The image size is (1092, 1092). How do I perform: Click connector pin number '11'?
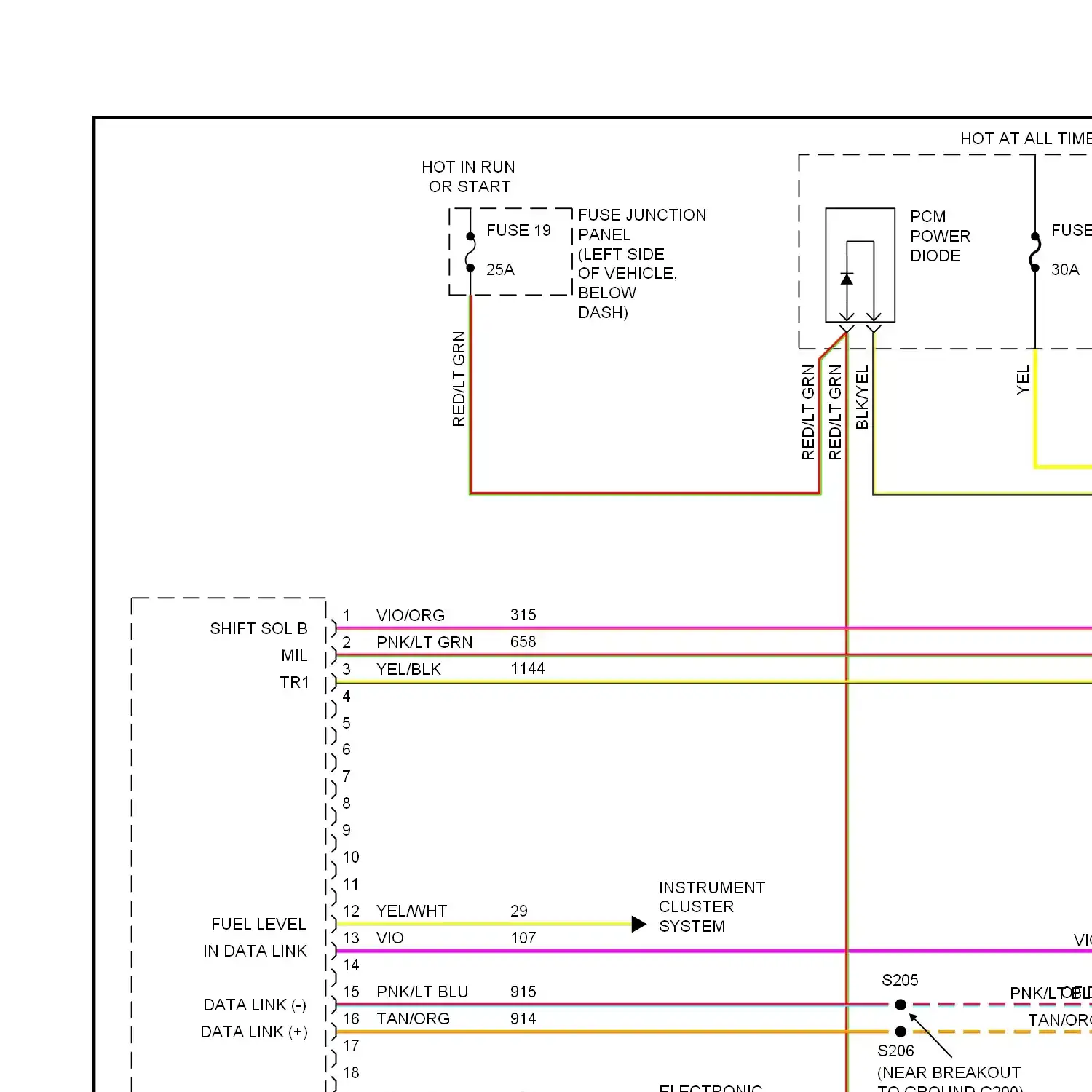pyautogui.click(x=351, y=884)
